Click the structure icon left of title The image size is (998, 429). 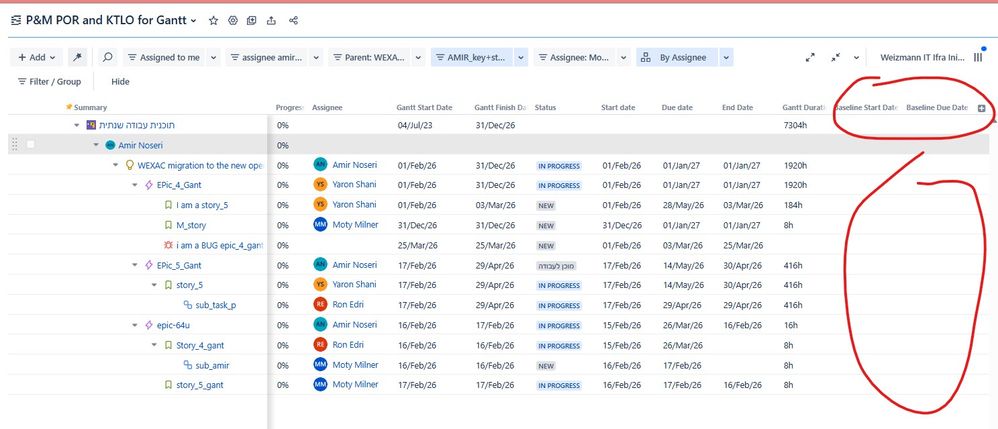16,20
